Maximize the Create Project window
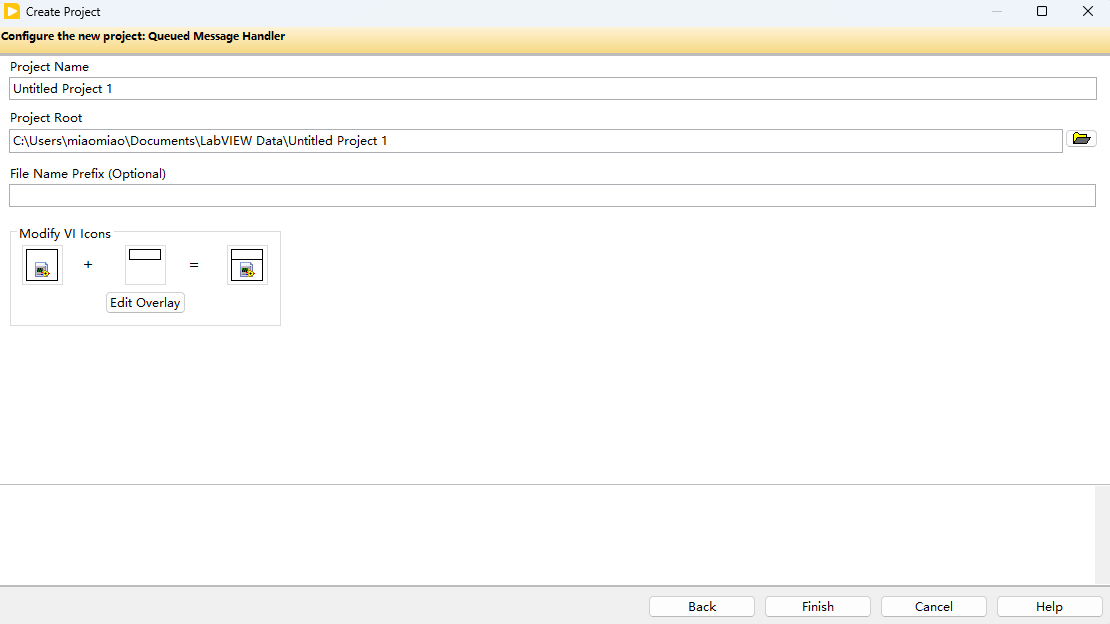 coord(1042,12)
